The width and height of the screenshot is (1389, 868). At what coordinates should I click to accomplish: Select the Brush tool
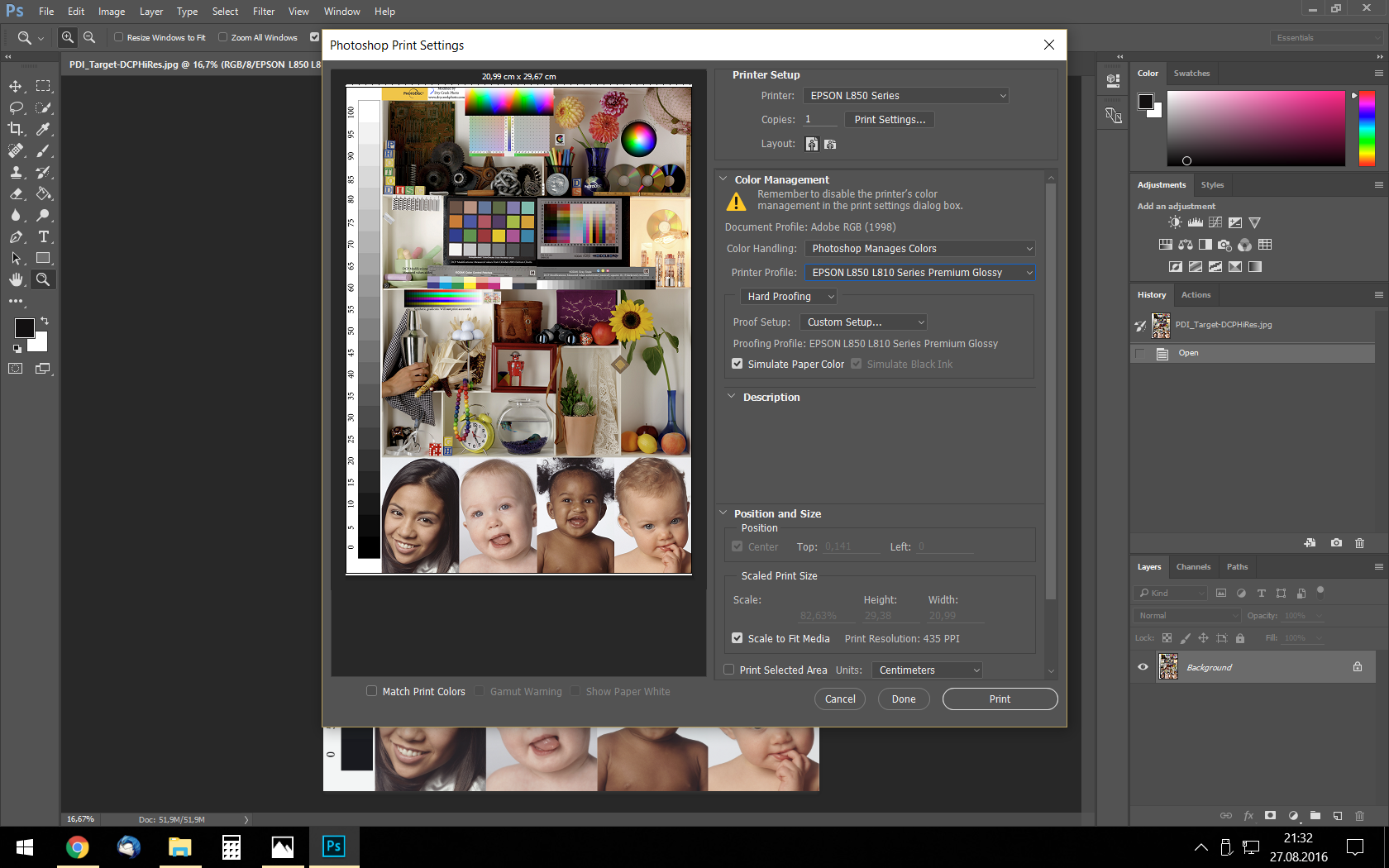coord(43,150)
